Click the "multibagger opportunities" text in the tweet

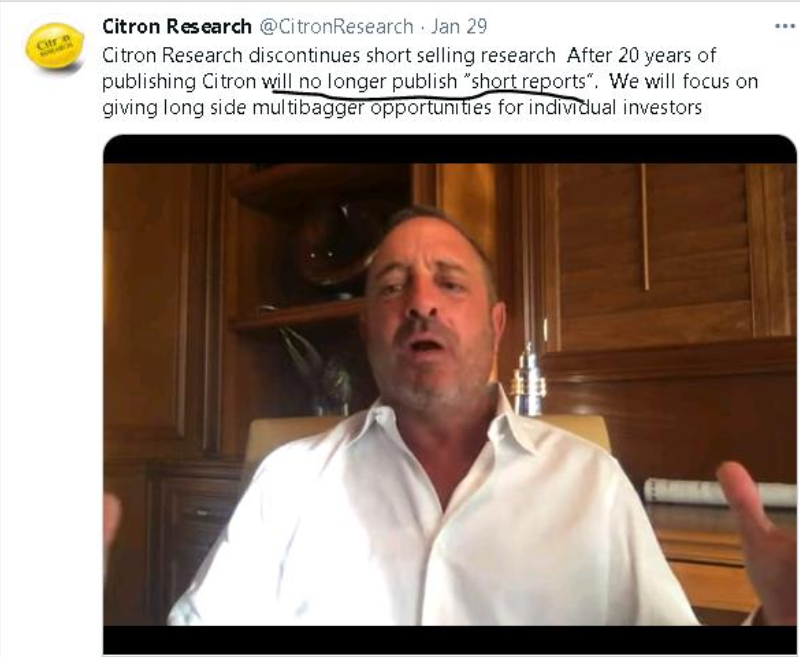(372, 108)
